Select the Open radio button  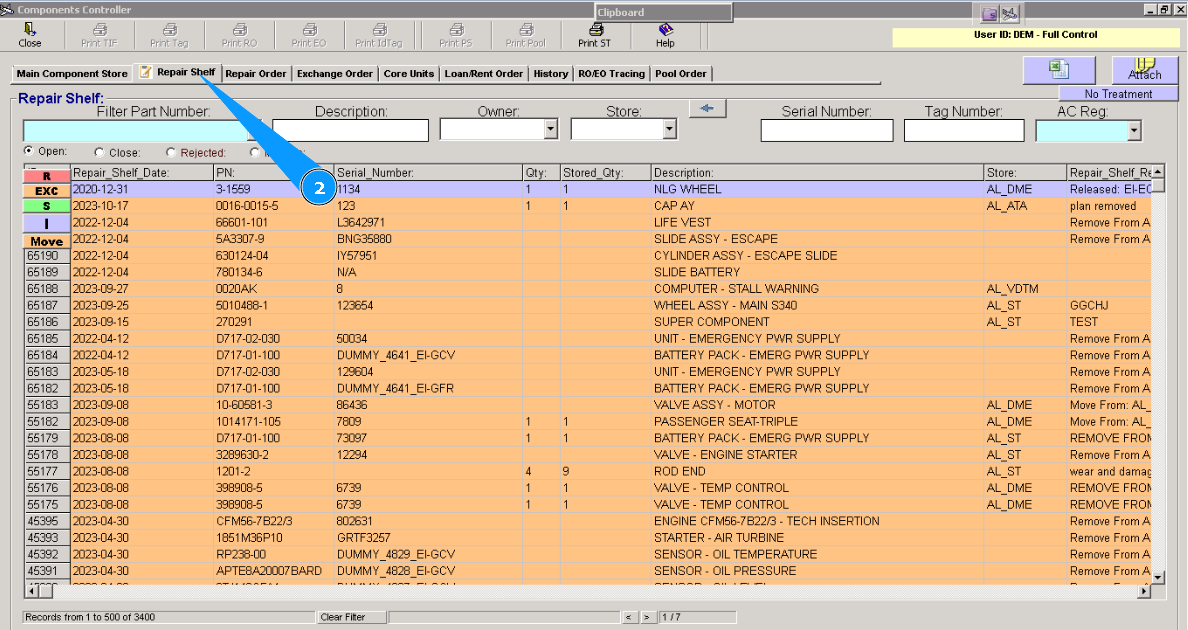tap(29, 152)
